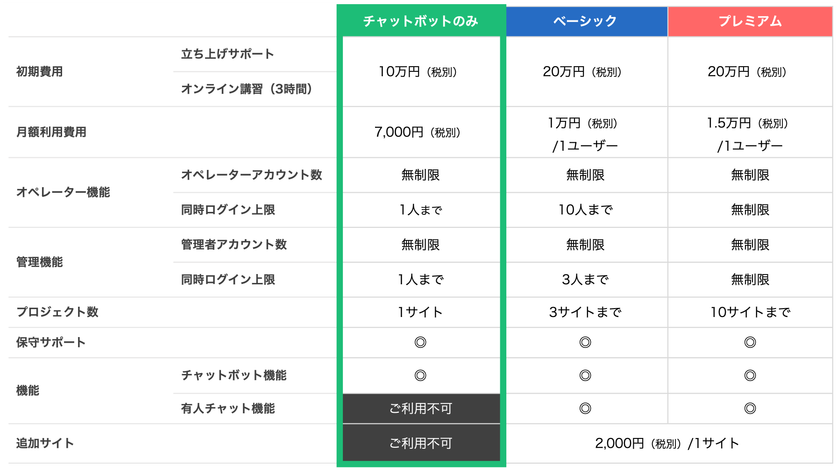Click the ご利用不可 cell for 追加サイト

pyautogui.click(x=421, y=443)
